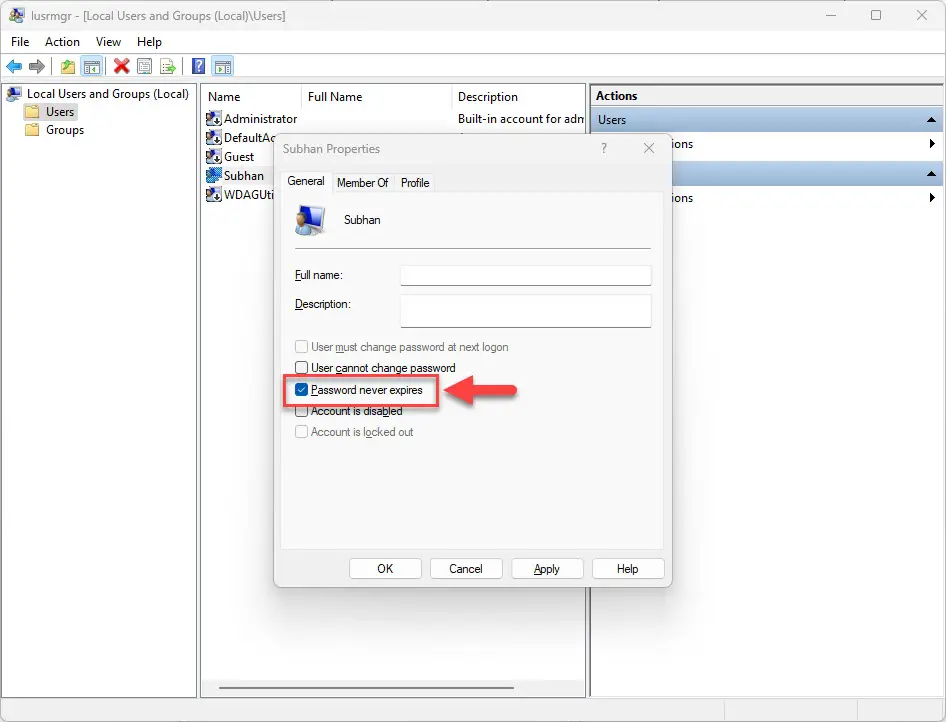Click Apply in Subhan Properties

[x=547, y=569]
